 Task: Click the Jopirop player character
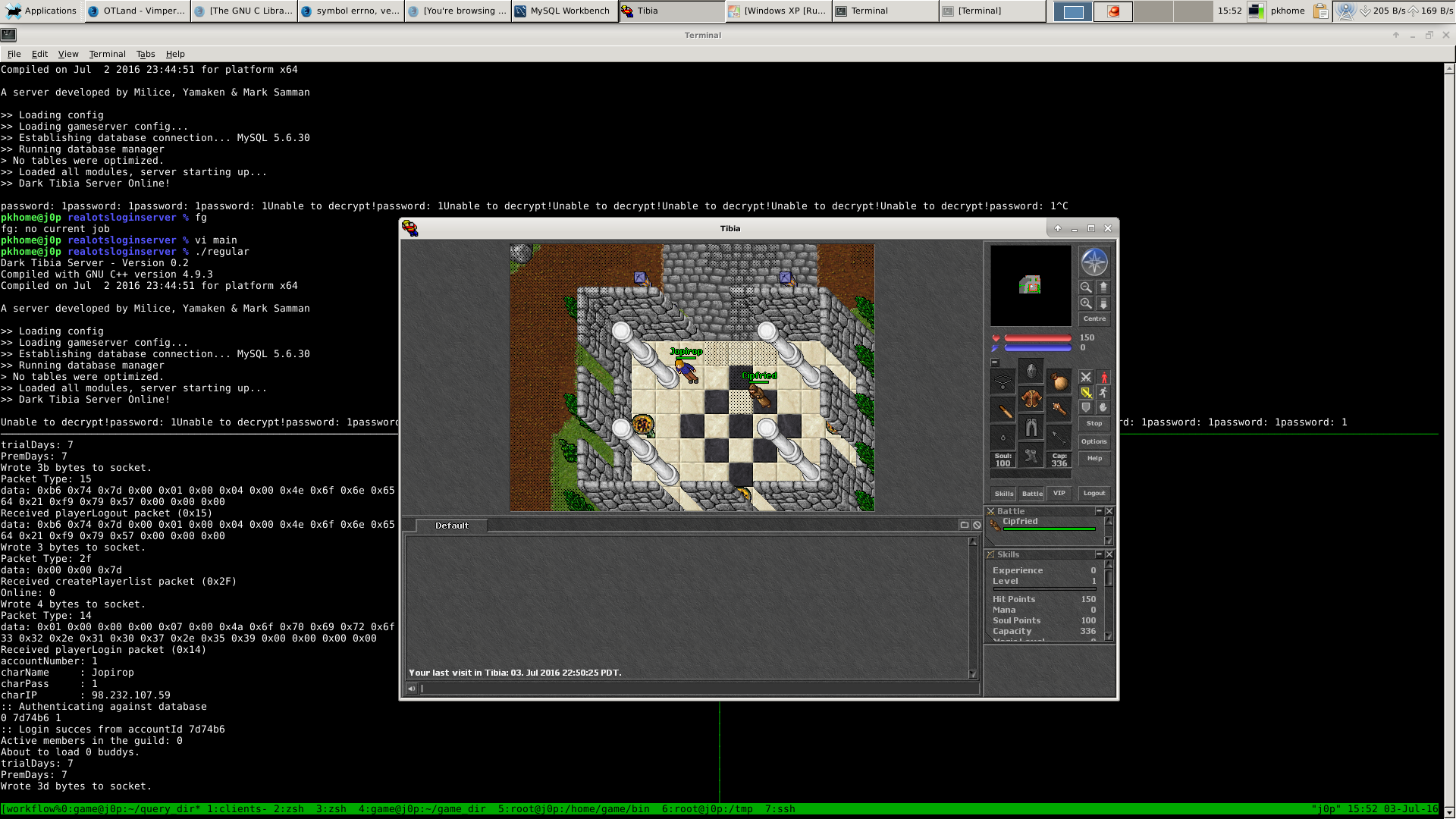tap(686, 370)
